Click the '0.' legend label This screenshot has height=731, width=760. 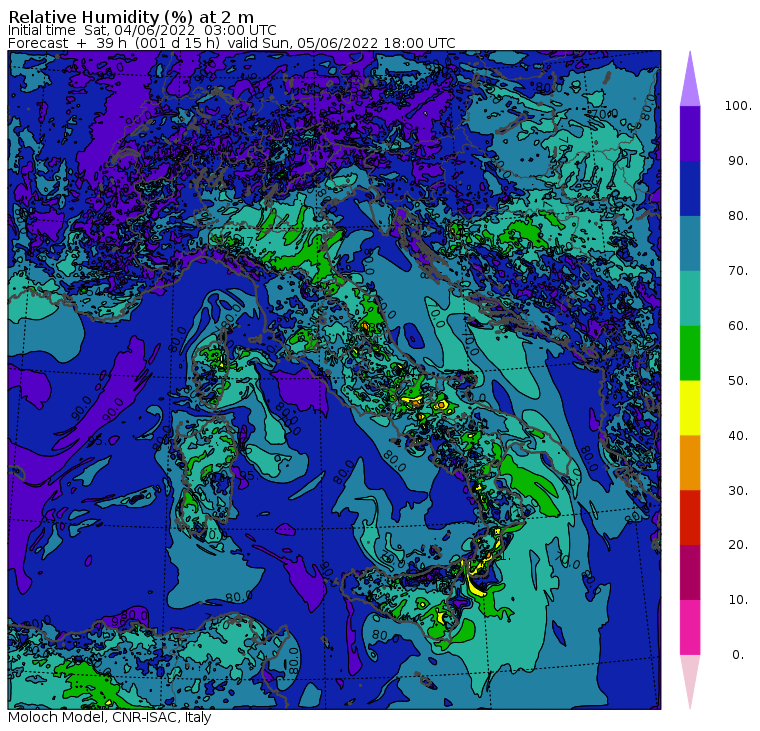coord(738,655)
